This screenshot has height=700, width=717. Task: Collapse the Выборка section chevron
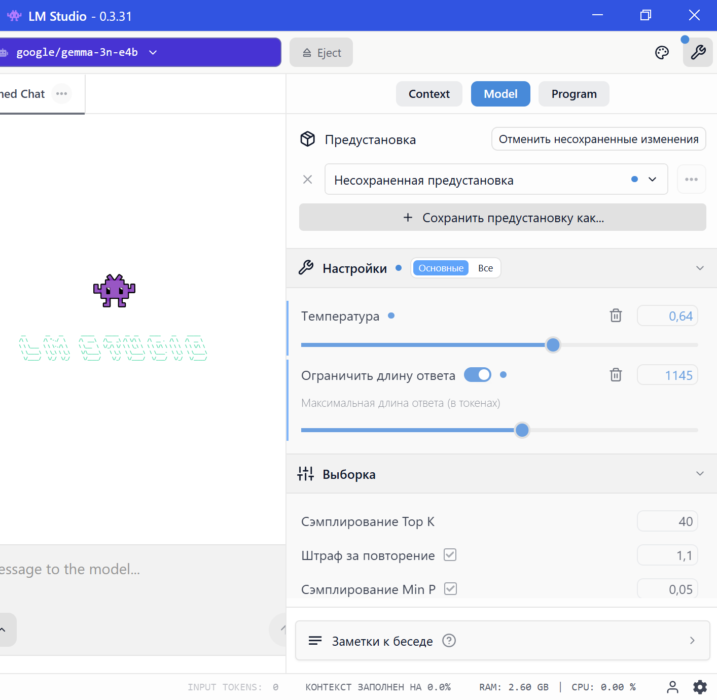700,474
